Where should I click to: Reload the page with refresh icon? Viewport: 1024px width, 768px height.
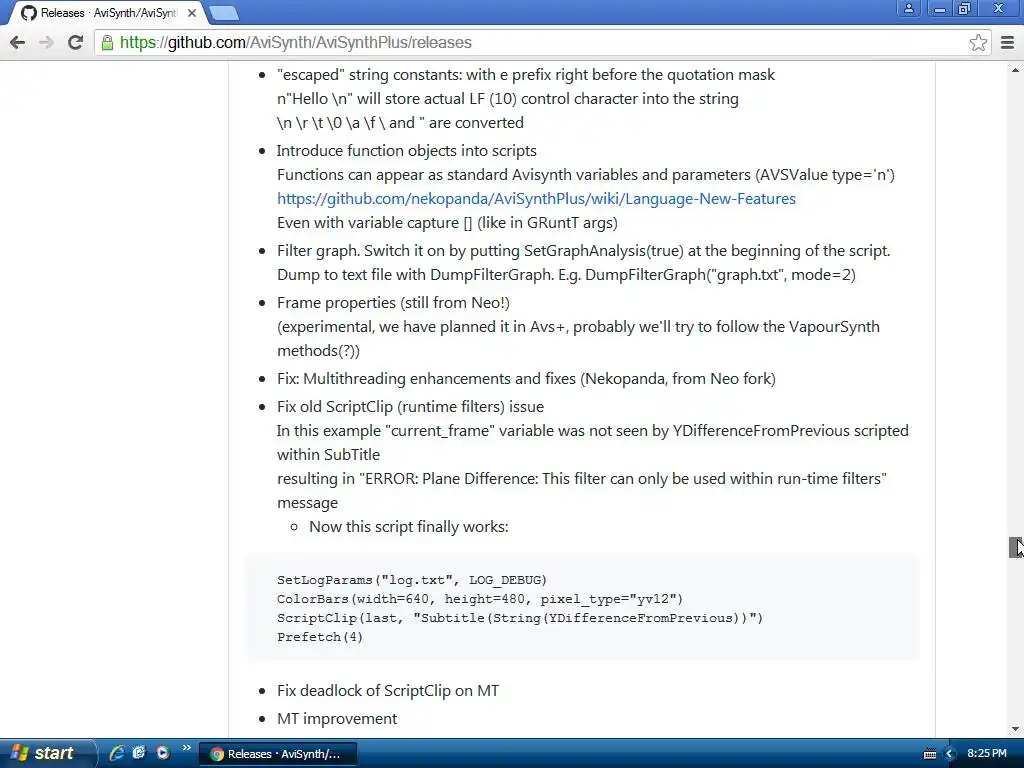pos(76,42)
